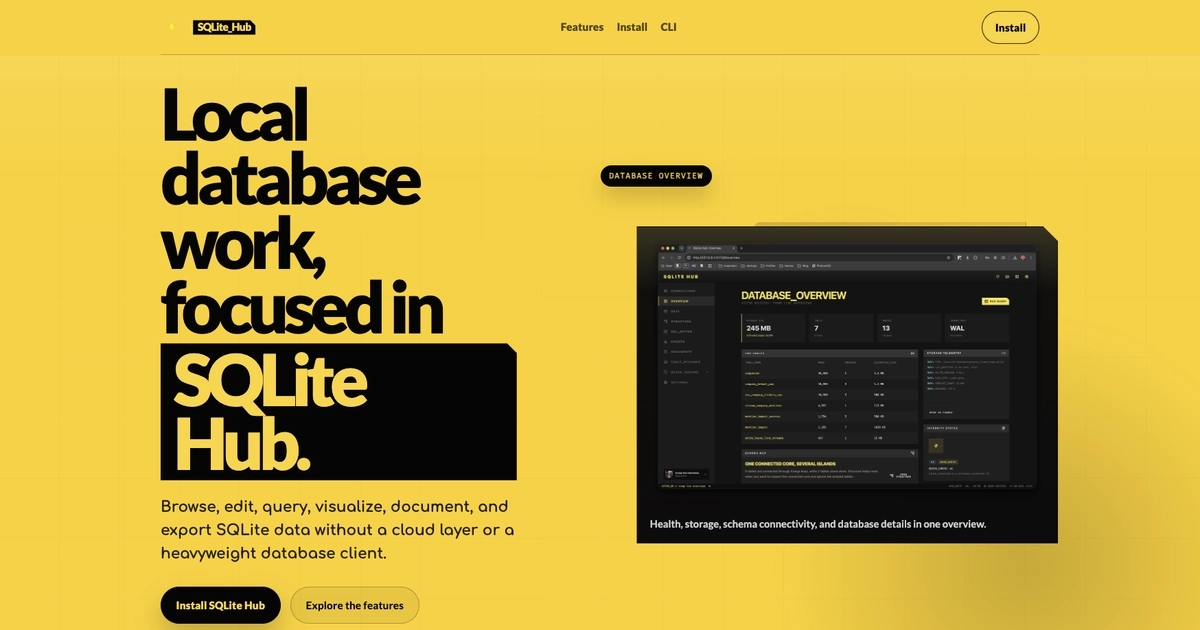Click the highlighted "SQLite Hub." headline text
This screenshot has height=630, width=1200.
point(338,412)
